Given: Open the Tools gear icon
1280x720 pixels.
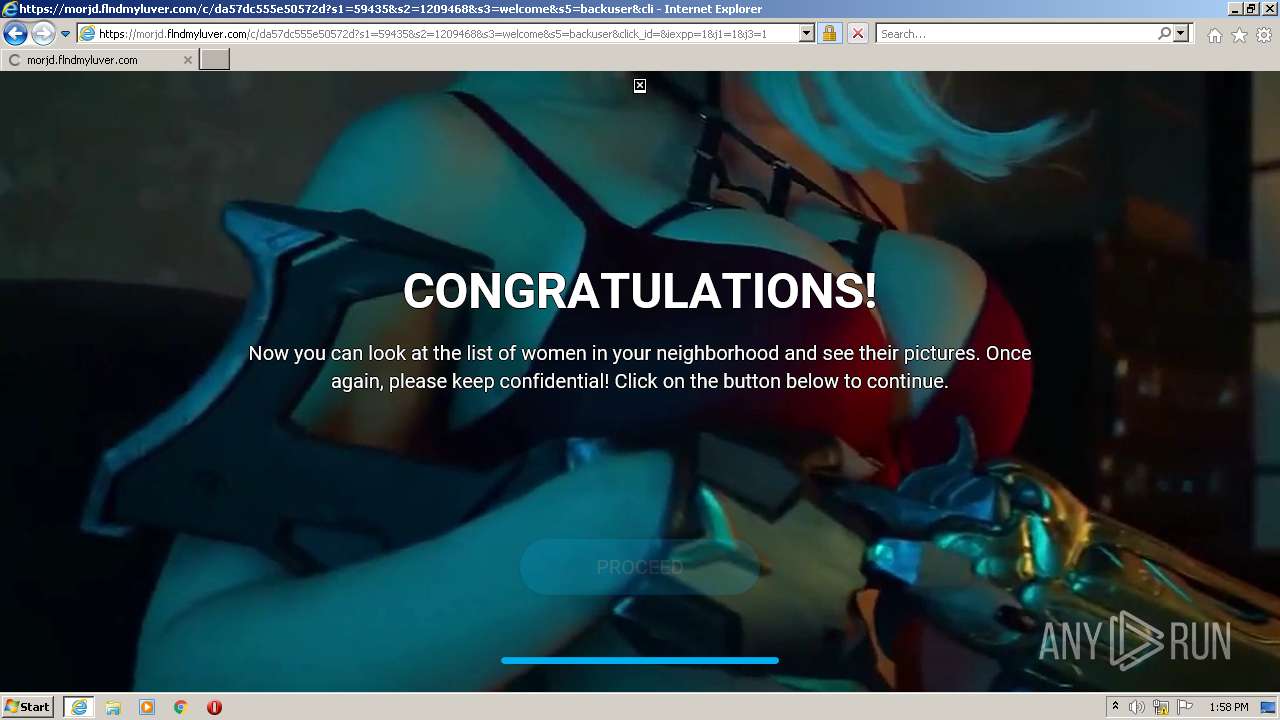Looking at the screenshot, I should click(1264, 35).
